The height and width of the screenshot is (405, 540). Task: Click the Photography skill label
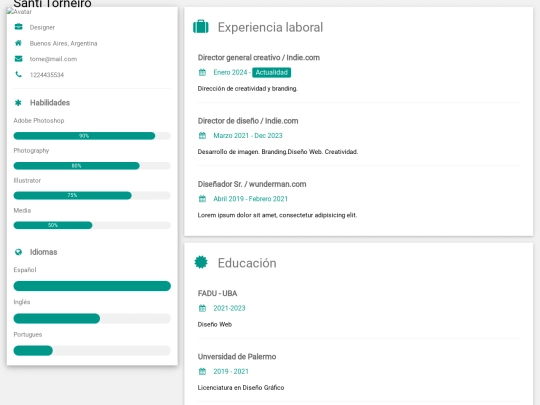[31, 150]
